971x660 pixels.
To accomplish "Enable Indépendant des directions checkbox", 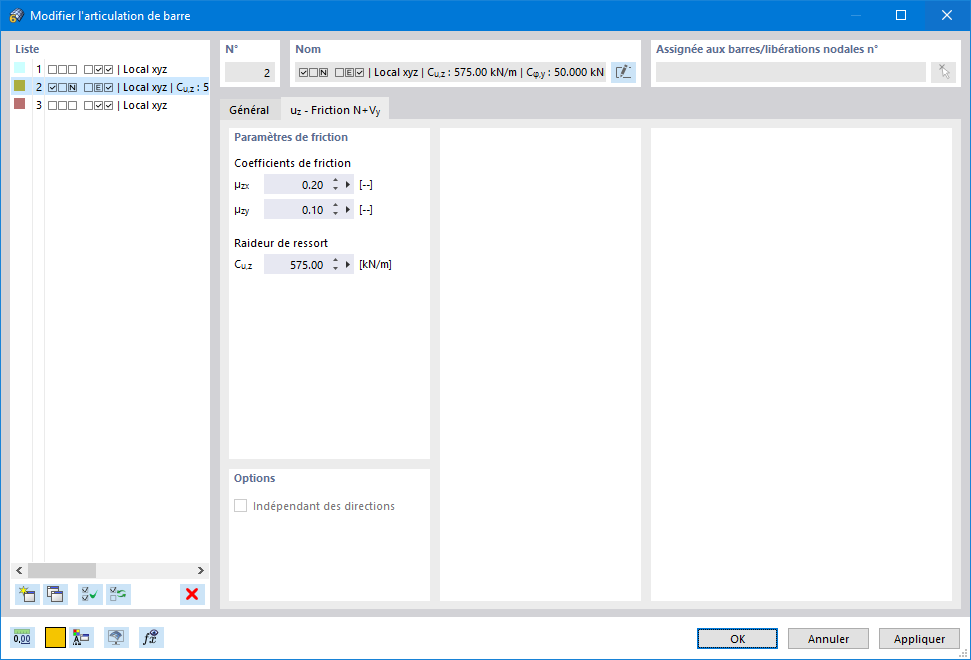I will click(x=240, y=506).
